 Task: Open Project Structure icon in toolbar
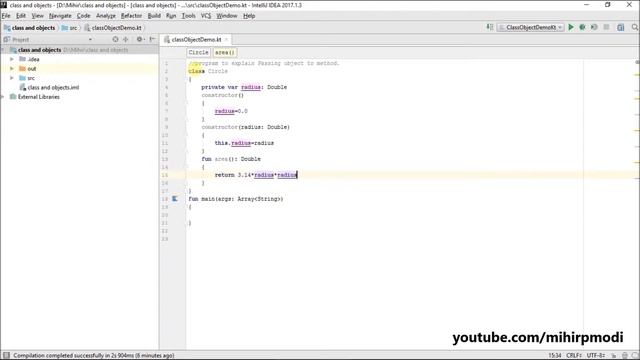tap(621, 27)
